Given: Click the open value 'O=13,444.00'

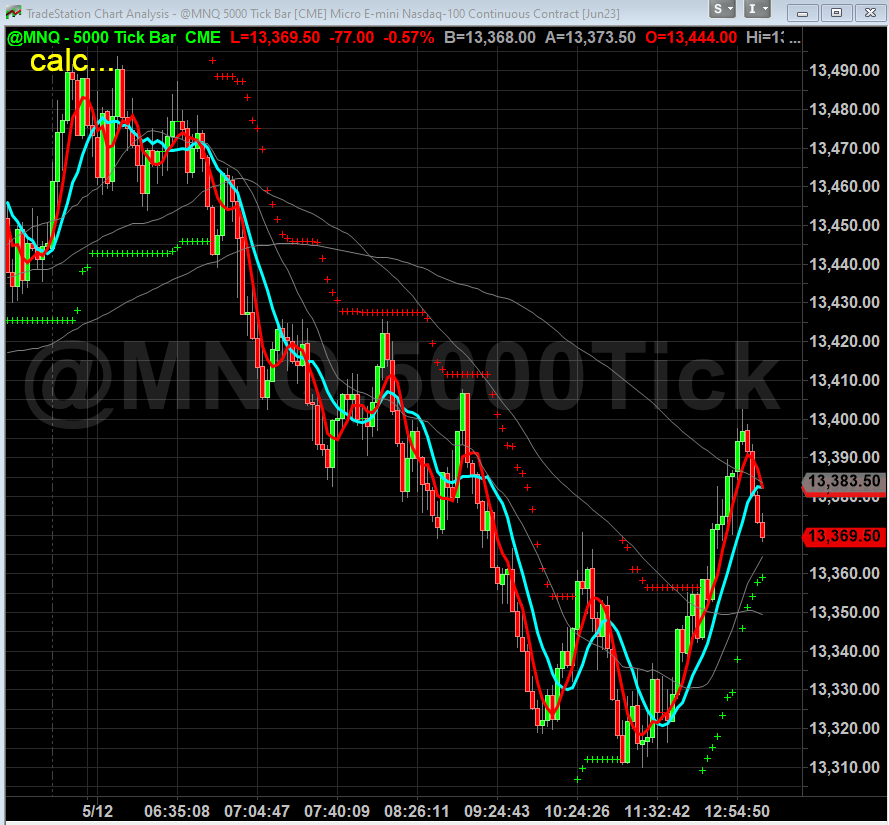Looking at the screenshot, I should tap(691, 37).
